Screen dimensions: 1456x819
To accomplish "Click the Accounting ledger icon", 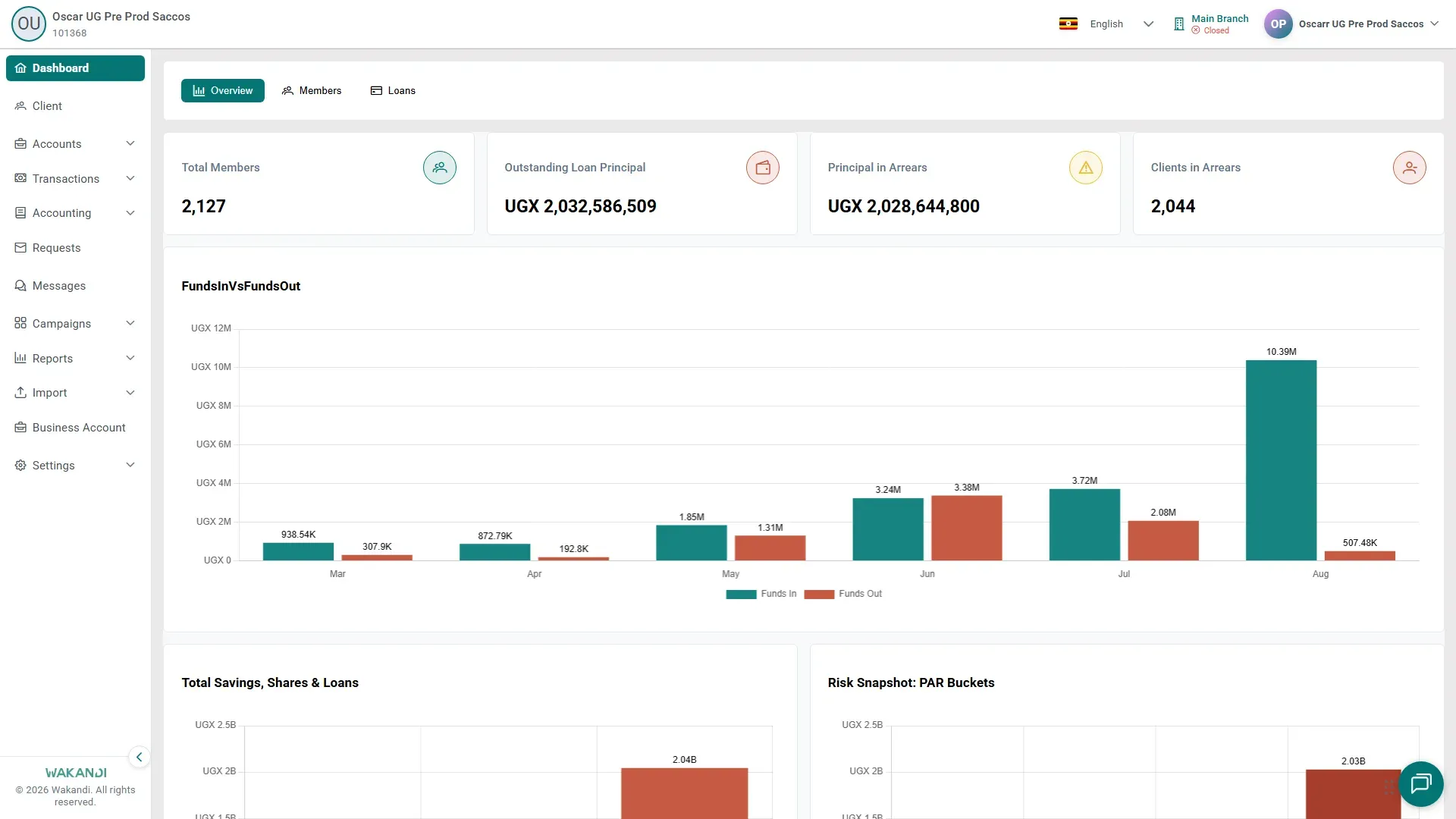I will (20, 213).
